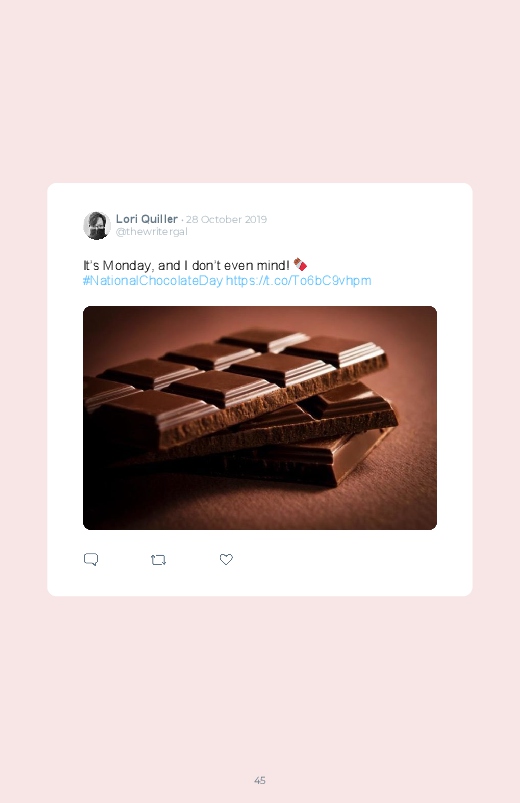This screenshot has height=803, width=520.
Task: Open the Lori Quiller display name
Action: click(x=147, y=219)
